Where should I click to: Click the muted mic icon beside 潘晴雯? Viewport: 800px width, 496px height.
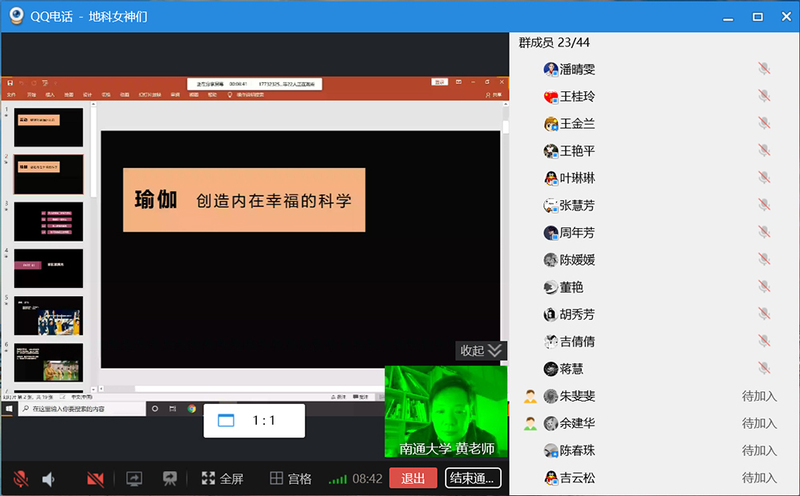click(763, 69)
